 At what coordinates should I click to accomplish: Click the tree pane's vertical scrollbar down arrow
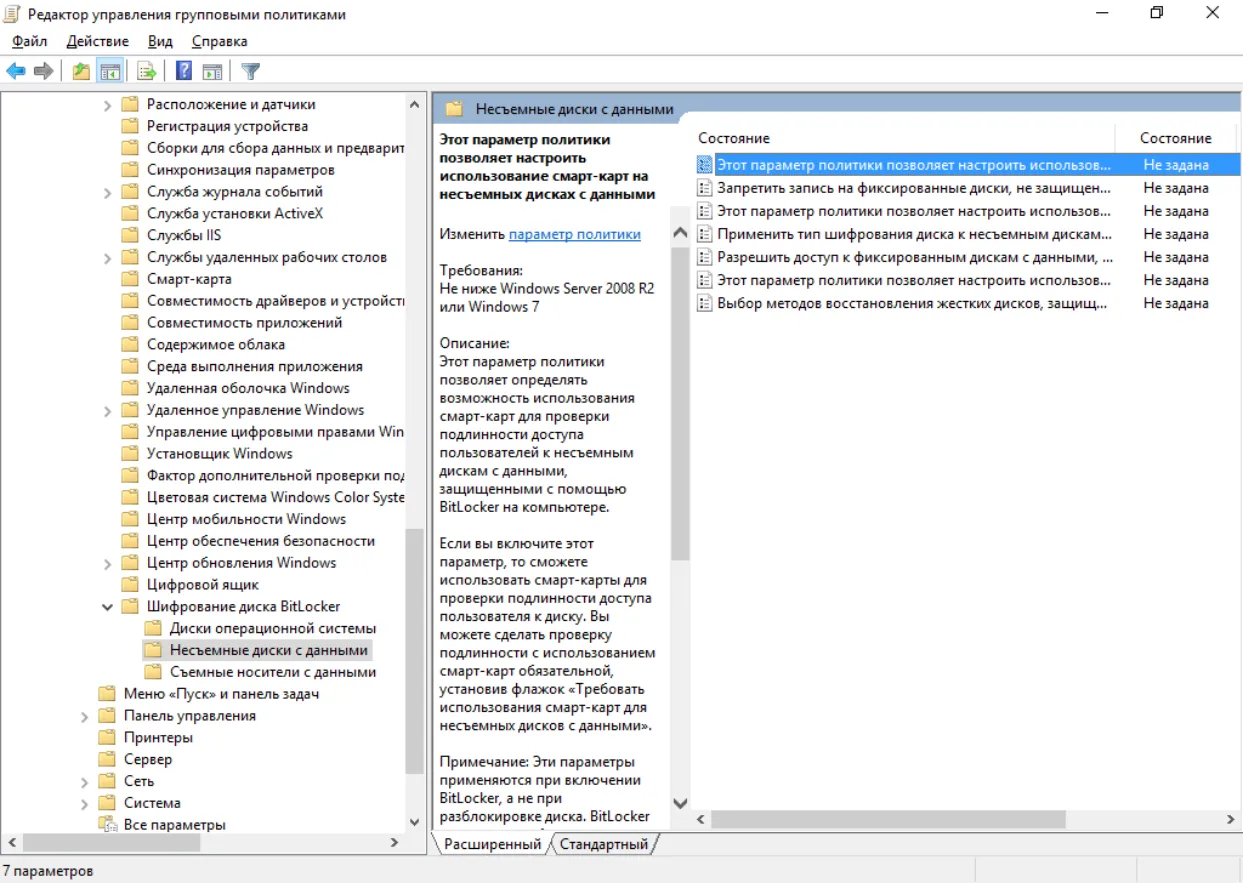coord(416,822)
